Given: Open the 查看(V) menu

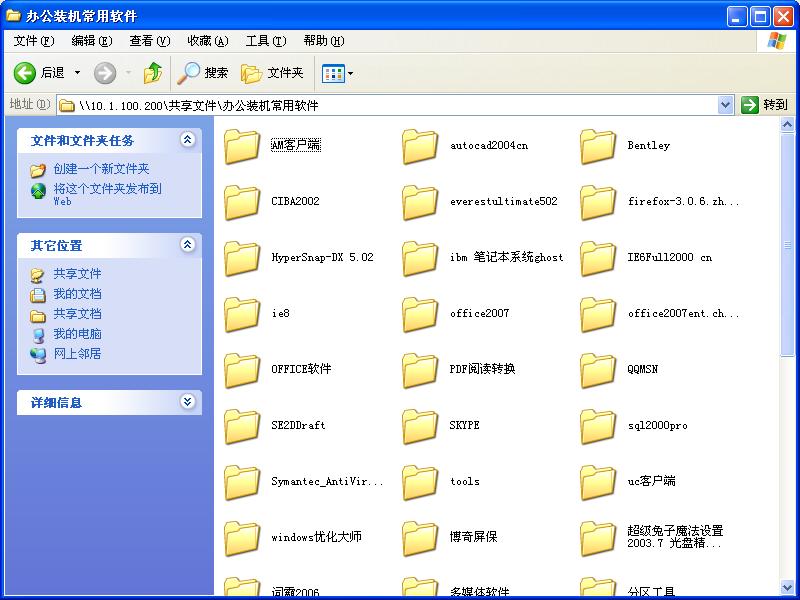Looking at the screenshot, I should (x=149, y=41).
